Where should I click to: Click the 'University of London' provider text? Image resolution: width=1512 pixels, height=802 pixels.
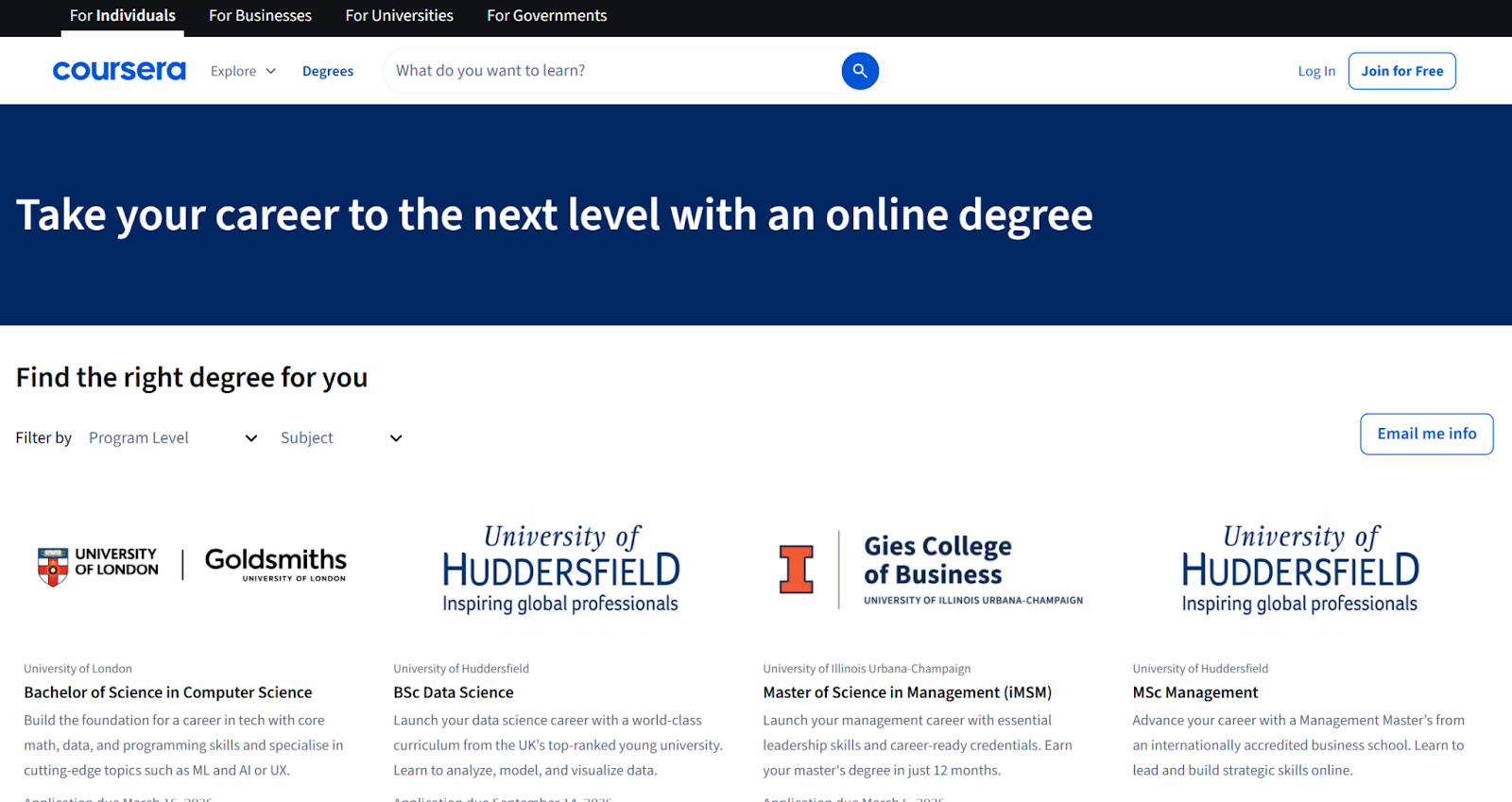pos(77,669)
